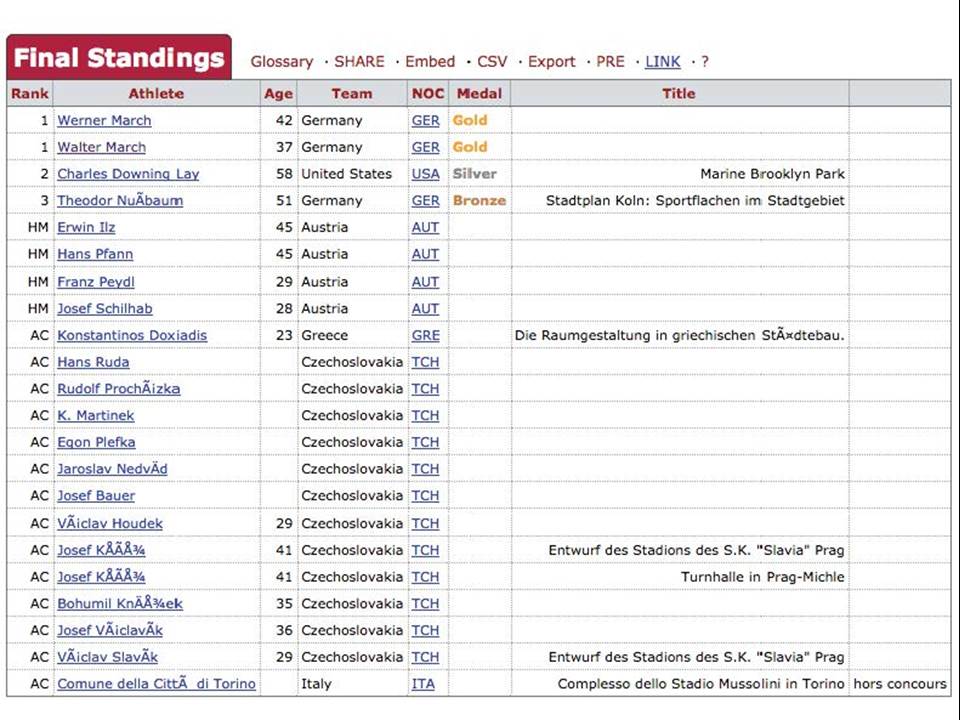960x720 pixels.
Task: Open Josef Václavík athlete link
Action: coord(110,631)
